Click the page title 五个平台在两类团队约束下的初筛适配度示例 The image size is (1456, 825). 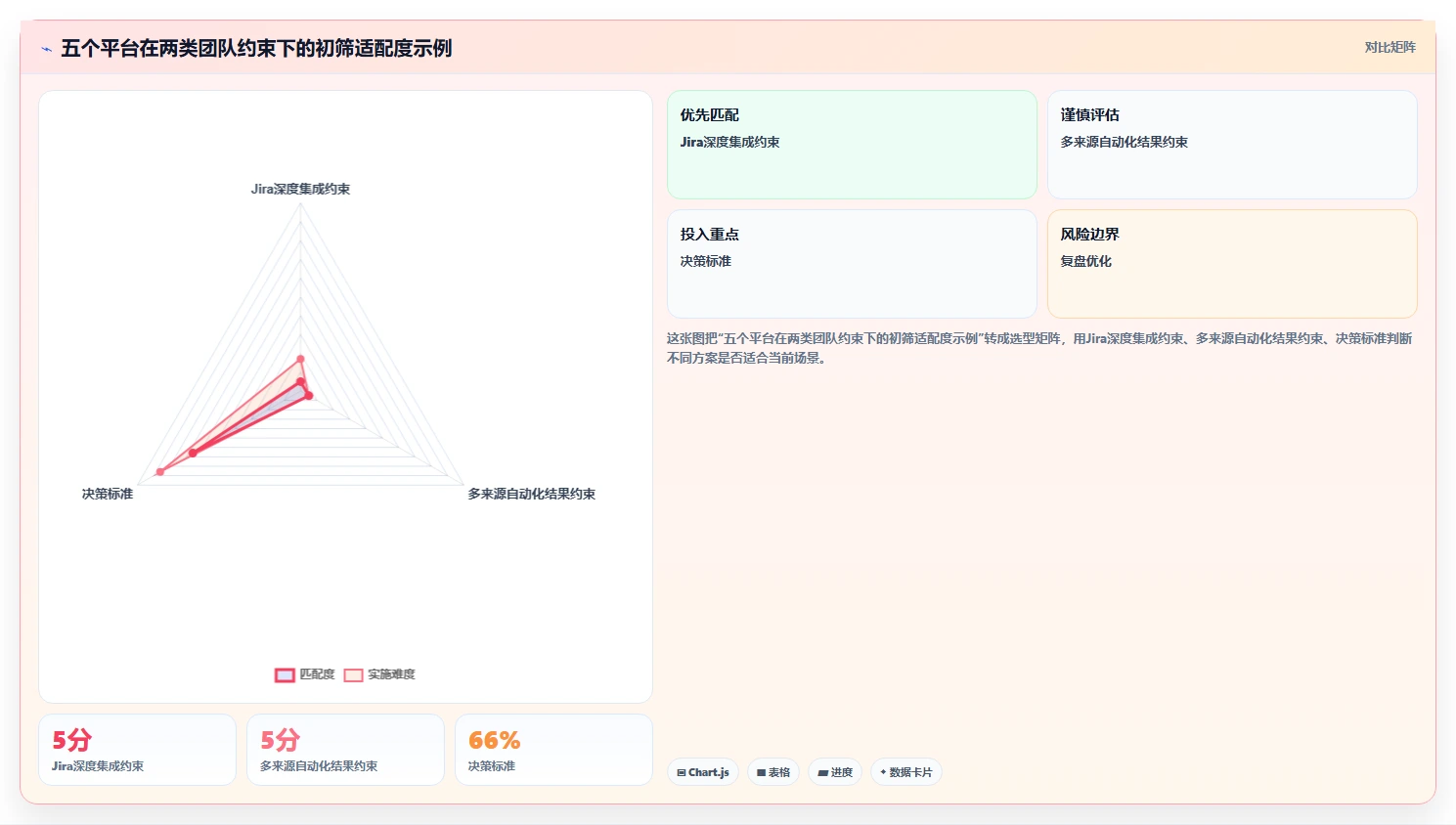[x=256, y=48]
